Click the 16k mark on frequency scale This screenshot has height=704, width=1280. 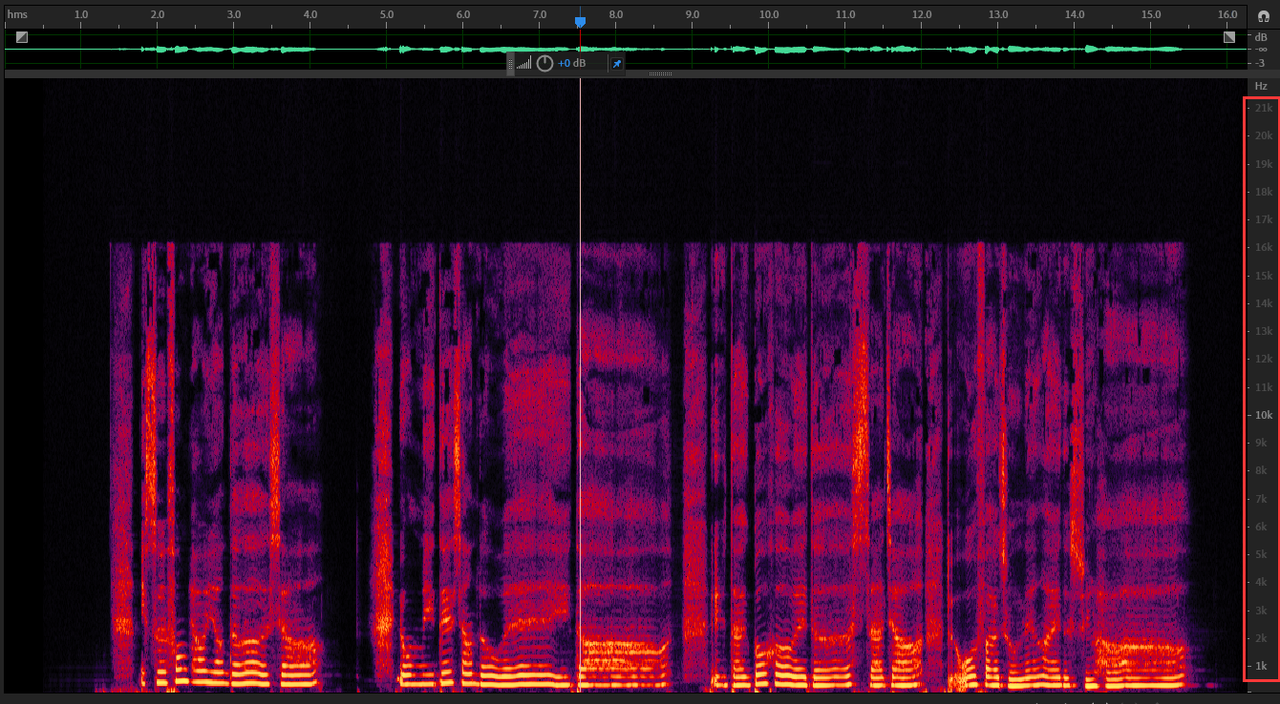click(x=1263, y=247)
